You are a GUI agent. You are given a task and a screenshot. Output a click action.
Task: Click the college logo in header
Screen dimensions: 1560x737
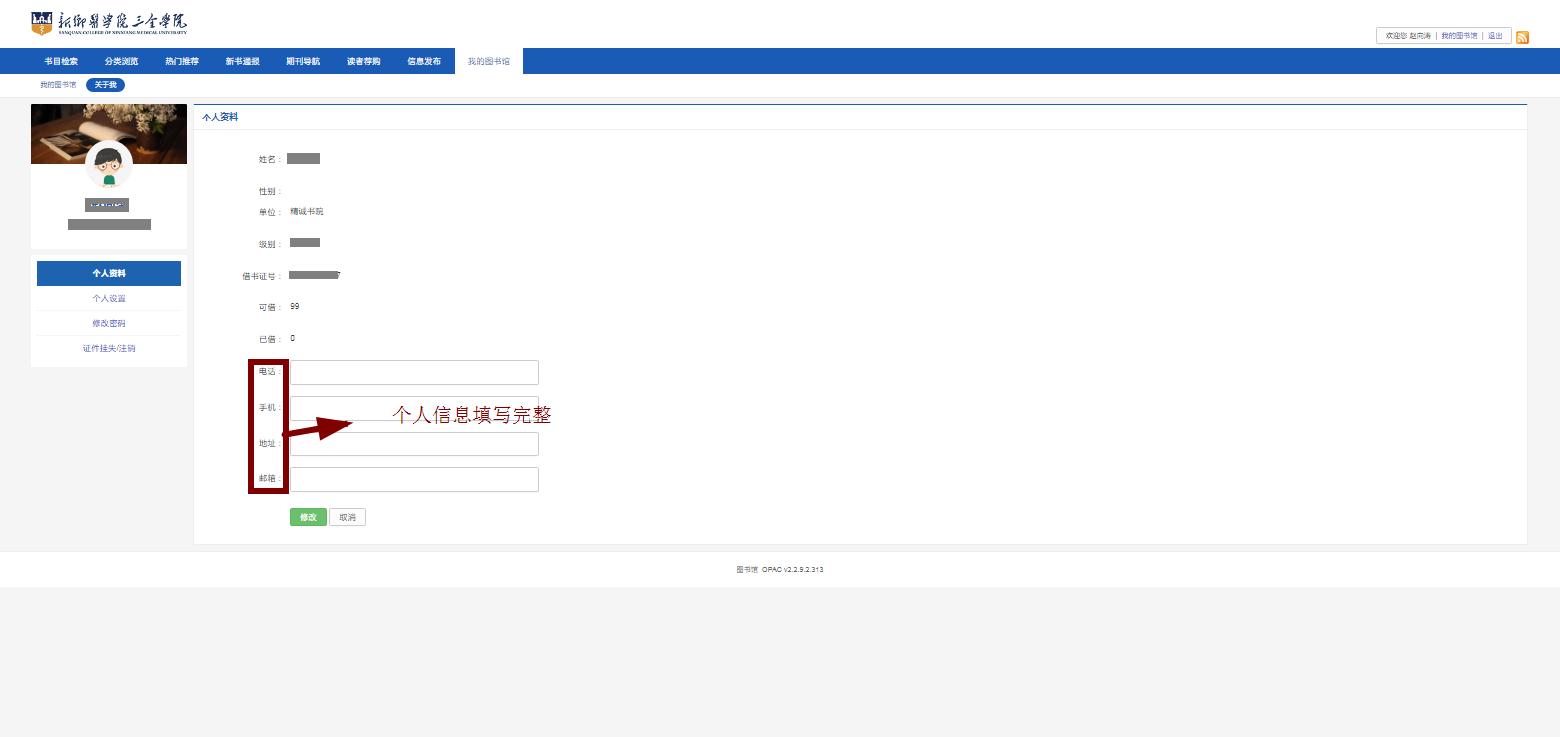109,23
